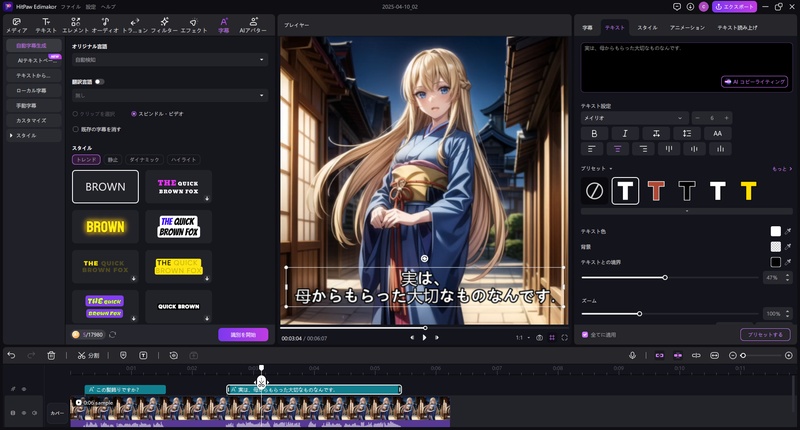Open the letter spacing option icon
800x430 pixels.
pyautogui.click(x=656, y=133)
